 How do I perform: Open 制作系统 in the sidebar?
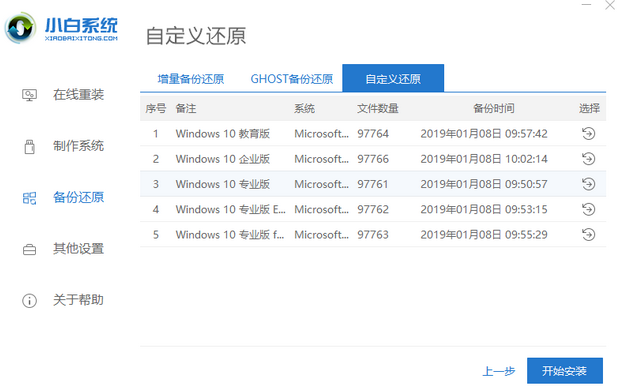(x=78, y=146)
